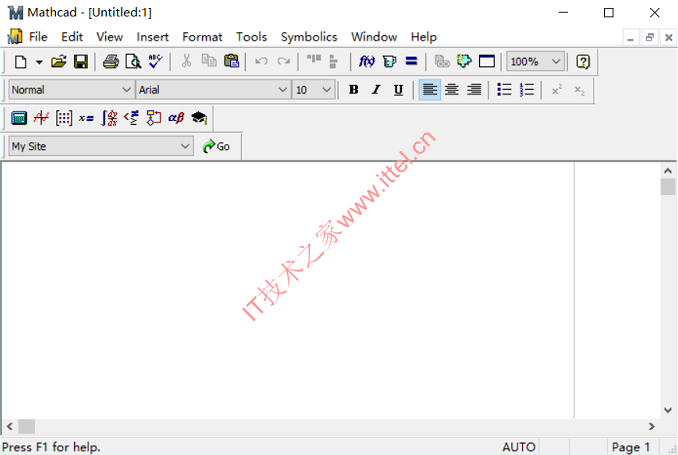This screenshot has height=455, width=678.
Task: Toggle Italic formatting
Action: [x=376, y=90]
